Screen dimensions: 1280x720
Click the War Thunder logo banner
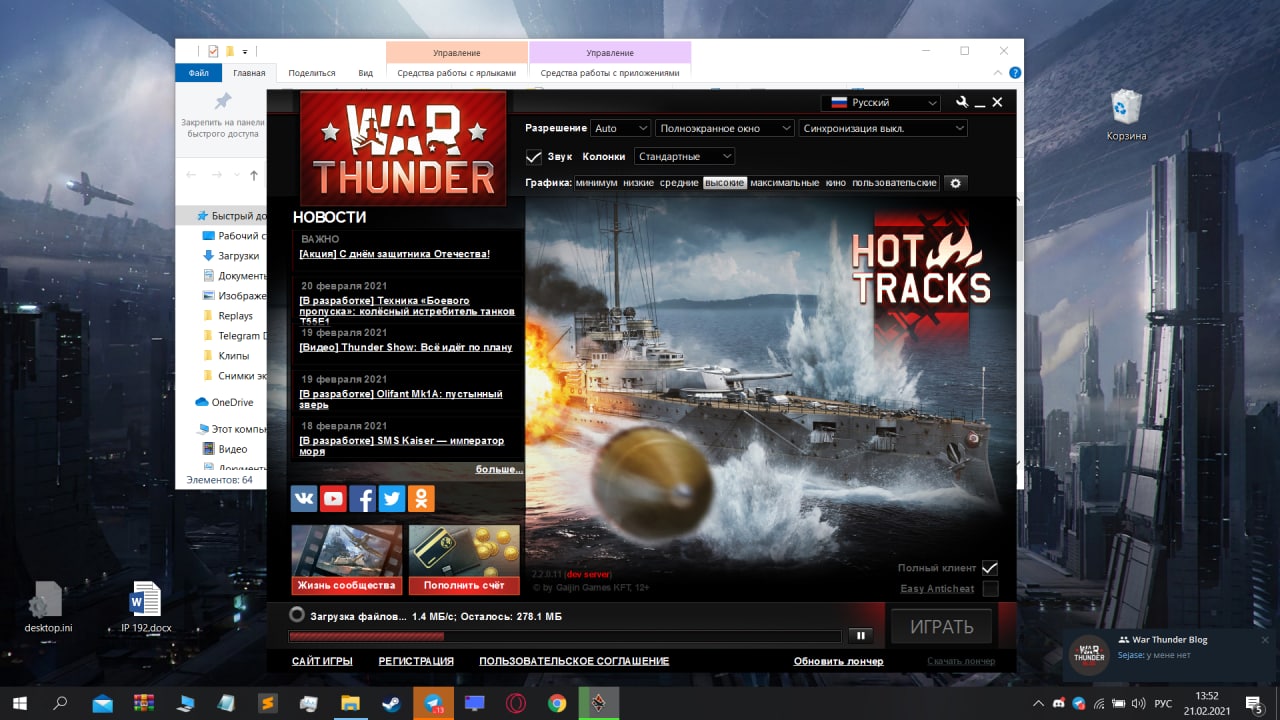tap(403, 148)
